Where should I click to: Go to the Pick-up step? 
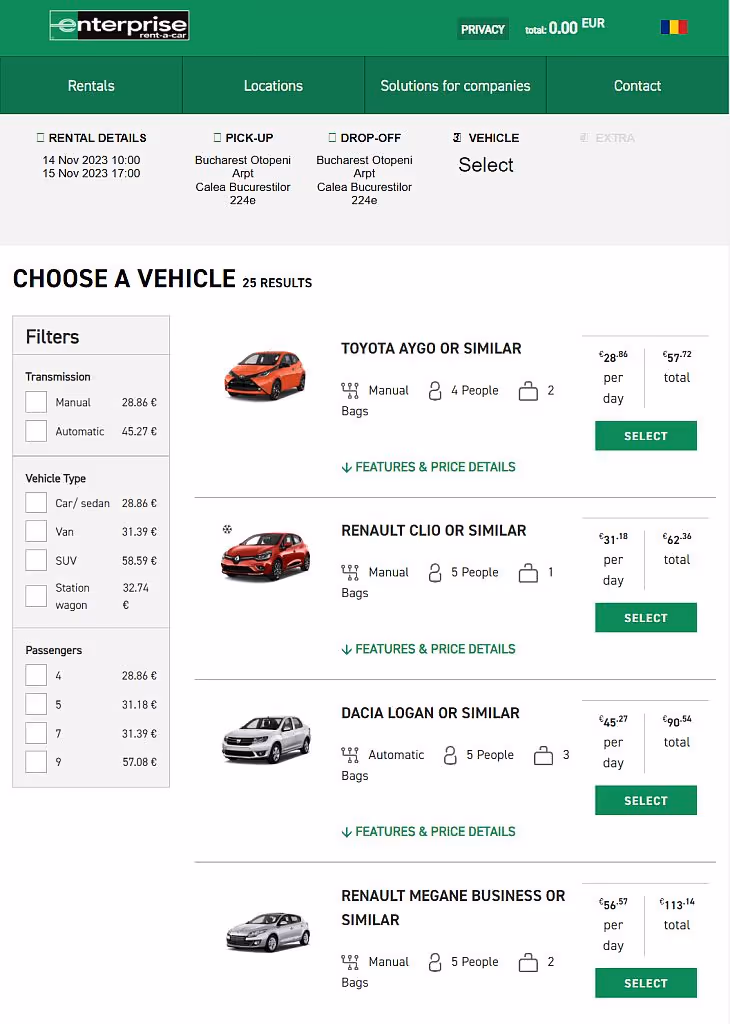243,138
